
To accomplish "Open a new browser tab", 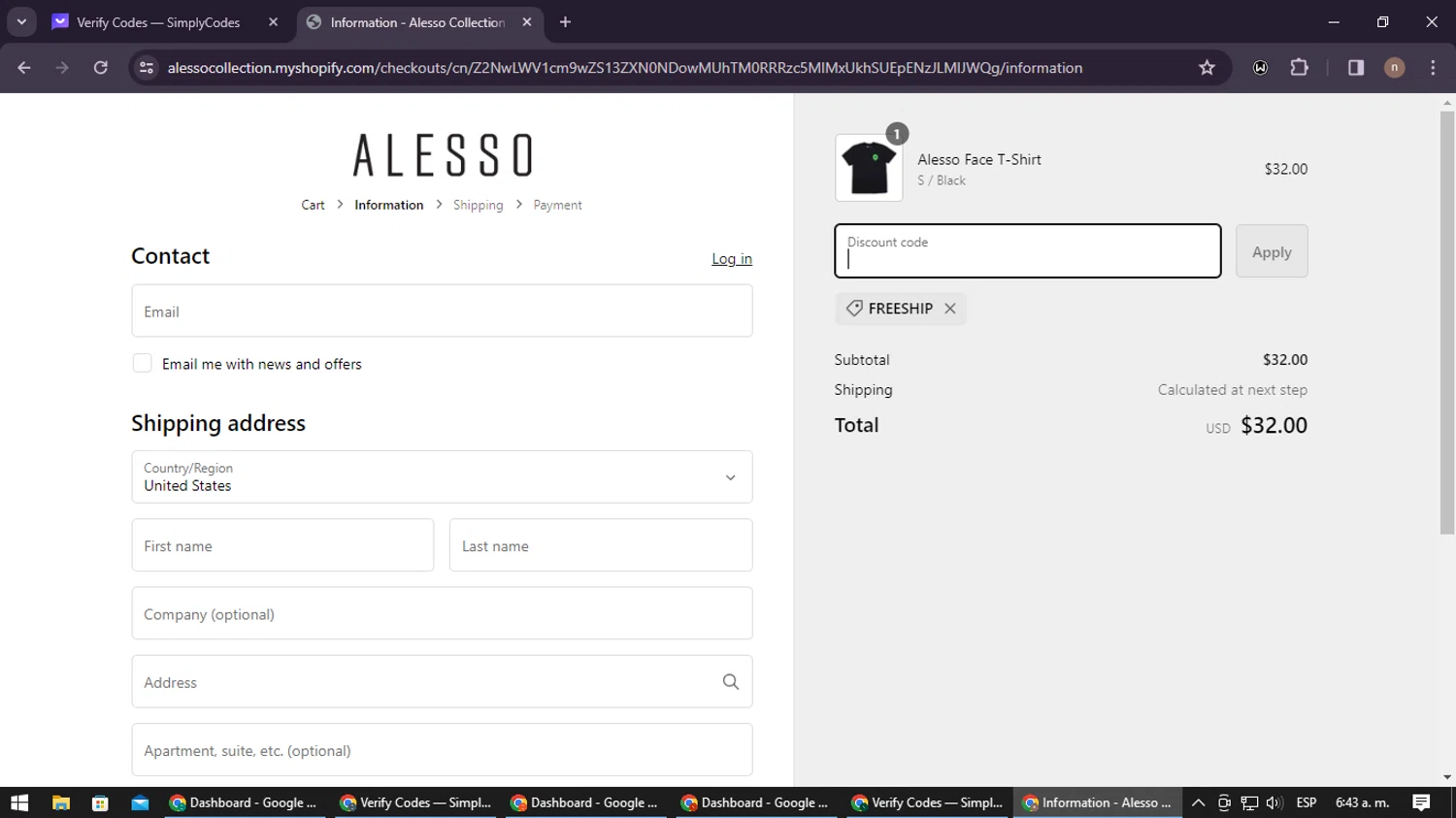I will click(x=565, y=22).
